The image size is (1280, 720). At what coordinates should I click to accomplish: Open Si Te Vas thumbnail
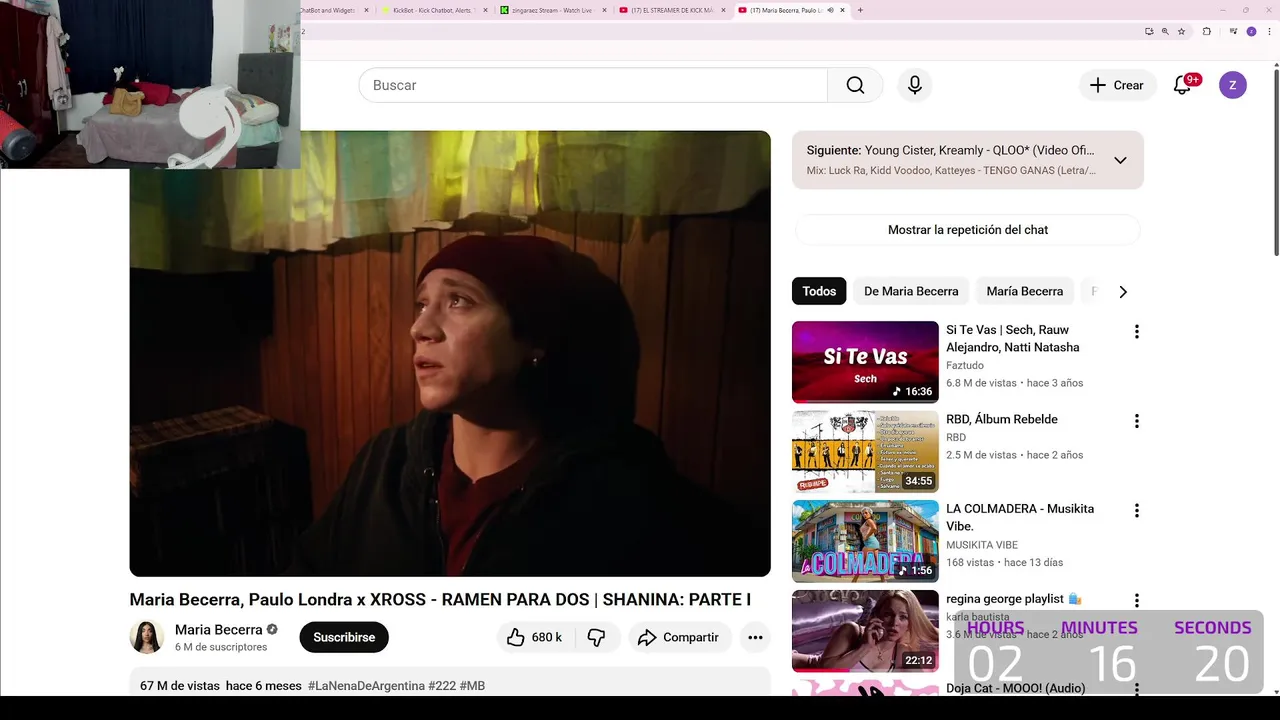point(865,362)
